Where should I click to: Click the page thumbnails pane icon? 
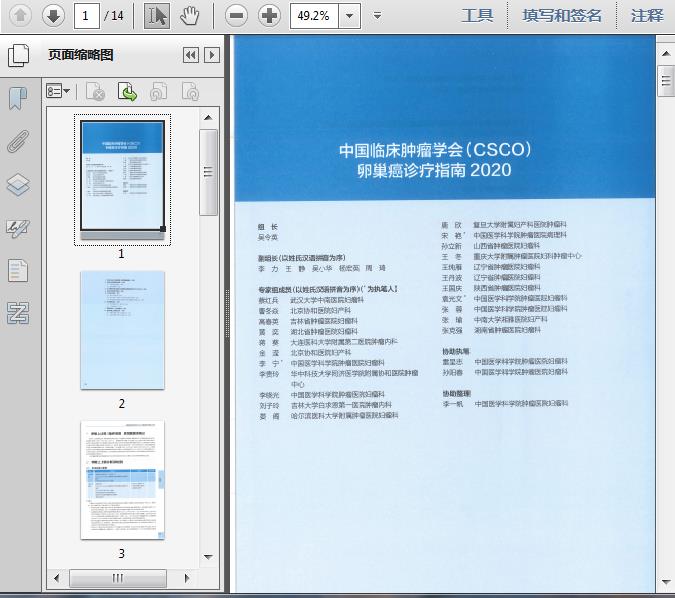click(19, 55)
